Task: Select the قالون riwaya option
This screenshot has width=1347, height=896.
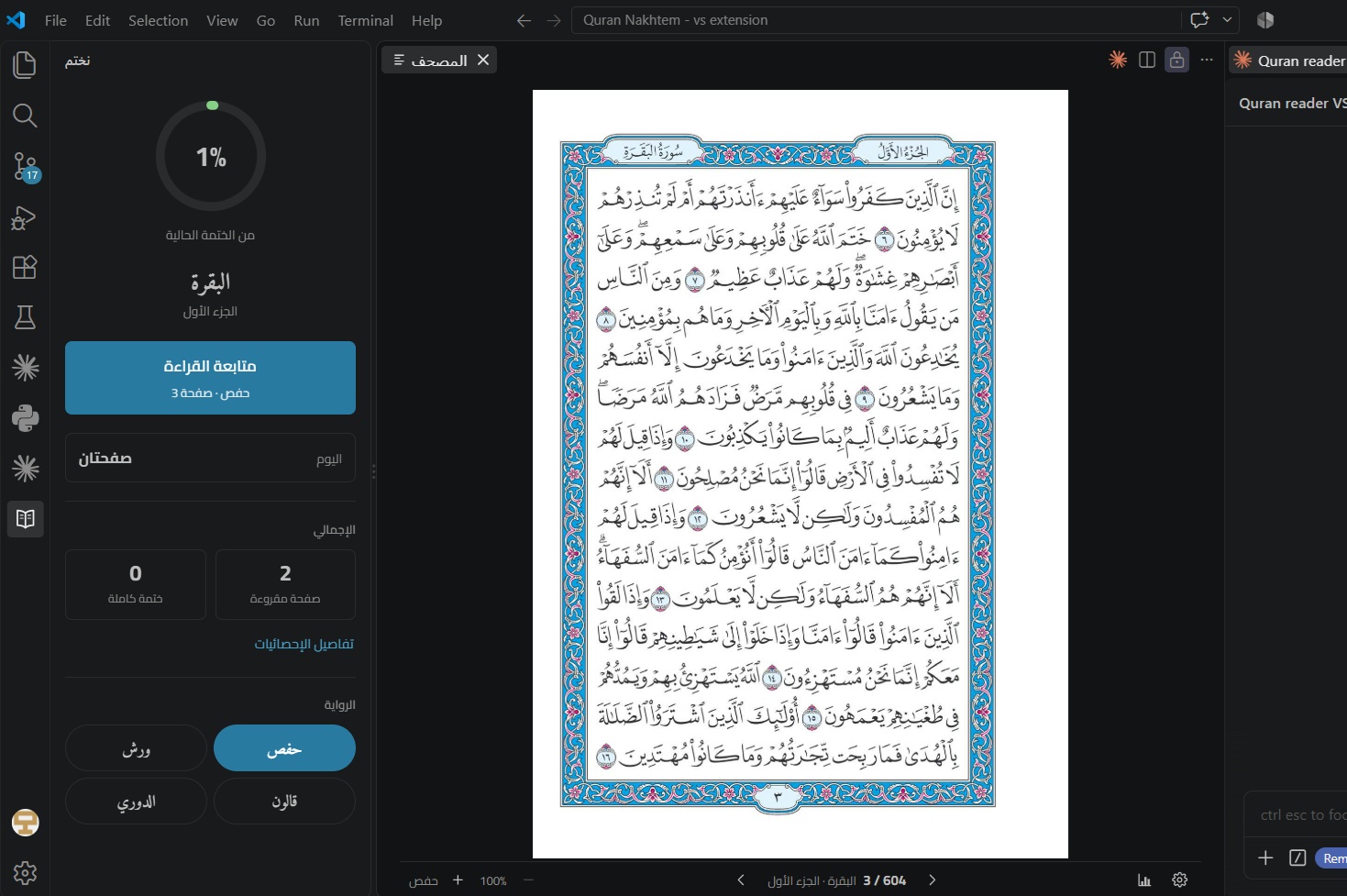Action: pos(284,802)
